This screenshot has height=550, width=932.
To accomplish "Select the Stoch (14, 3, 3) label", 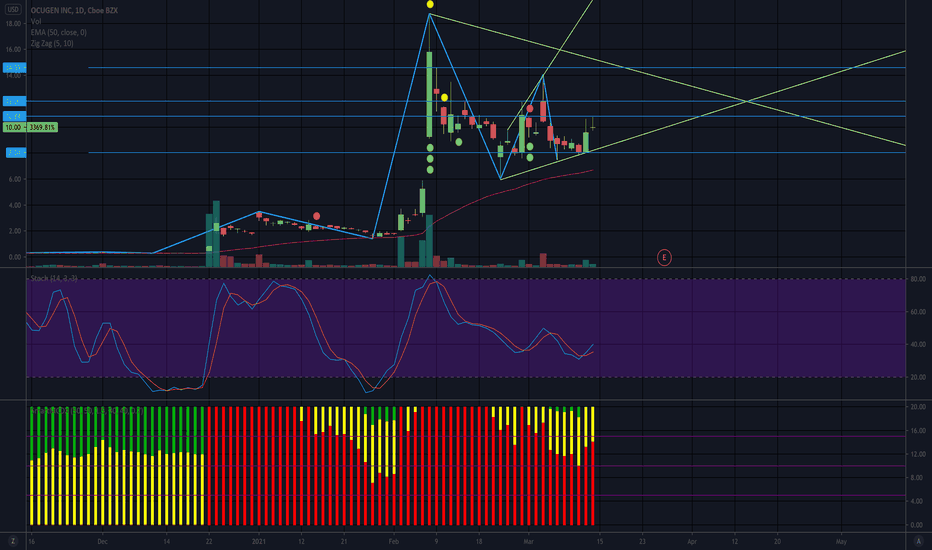I will (x=53, y=278).
